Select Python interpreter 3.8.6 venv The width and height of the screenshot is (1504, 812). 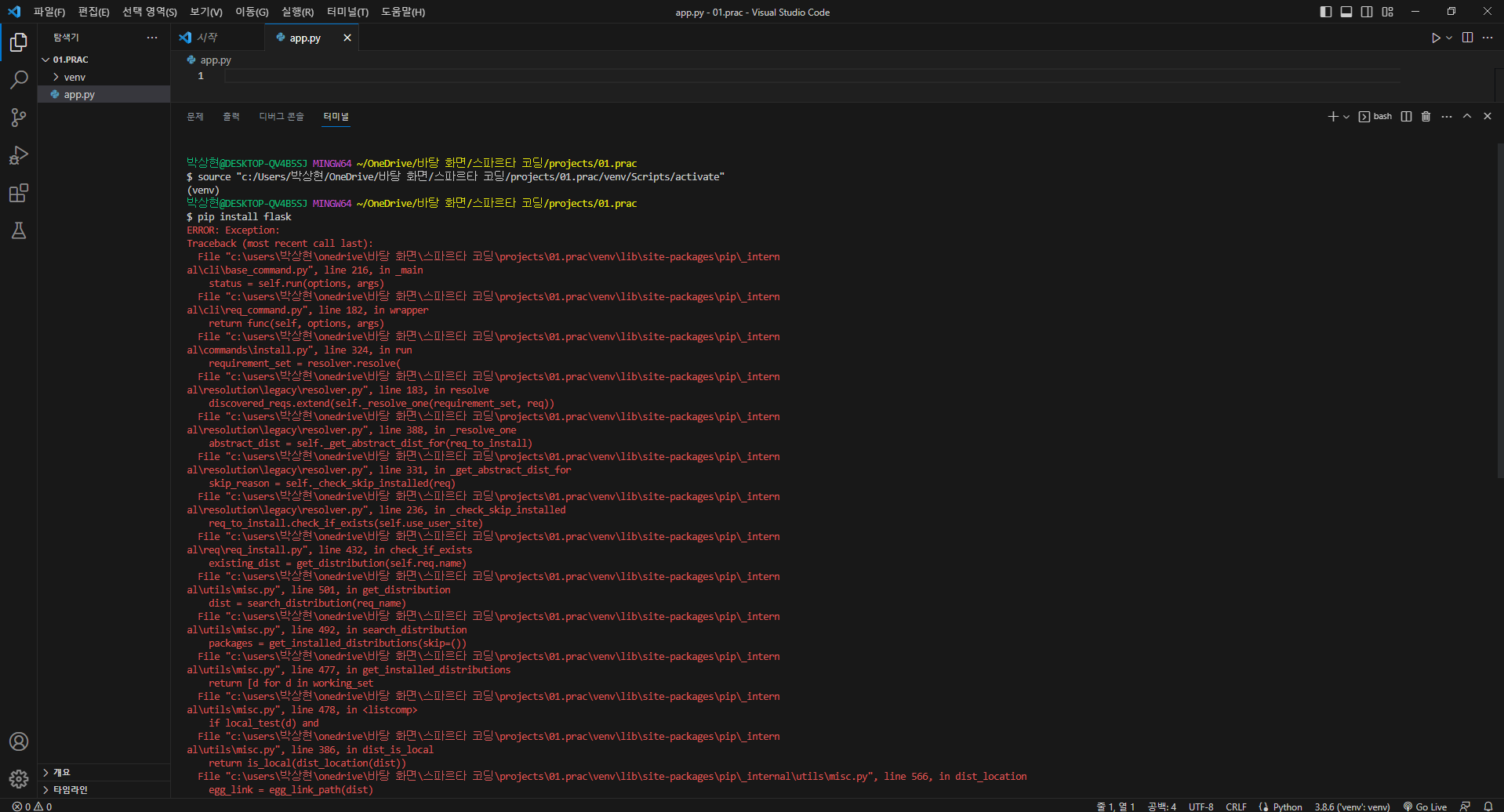(1352, 807)
